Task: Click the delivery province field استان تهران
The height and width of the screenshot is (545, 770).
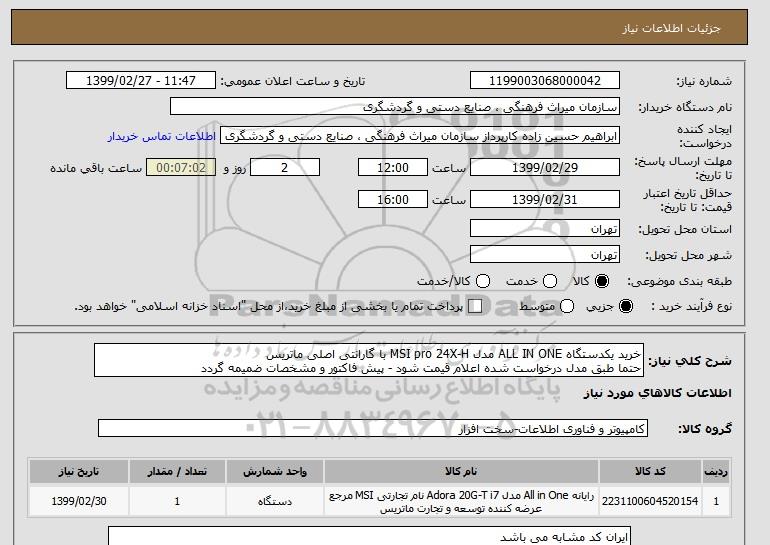Action: click(x=545, y=229)
